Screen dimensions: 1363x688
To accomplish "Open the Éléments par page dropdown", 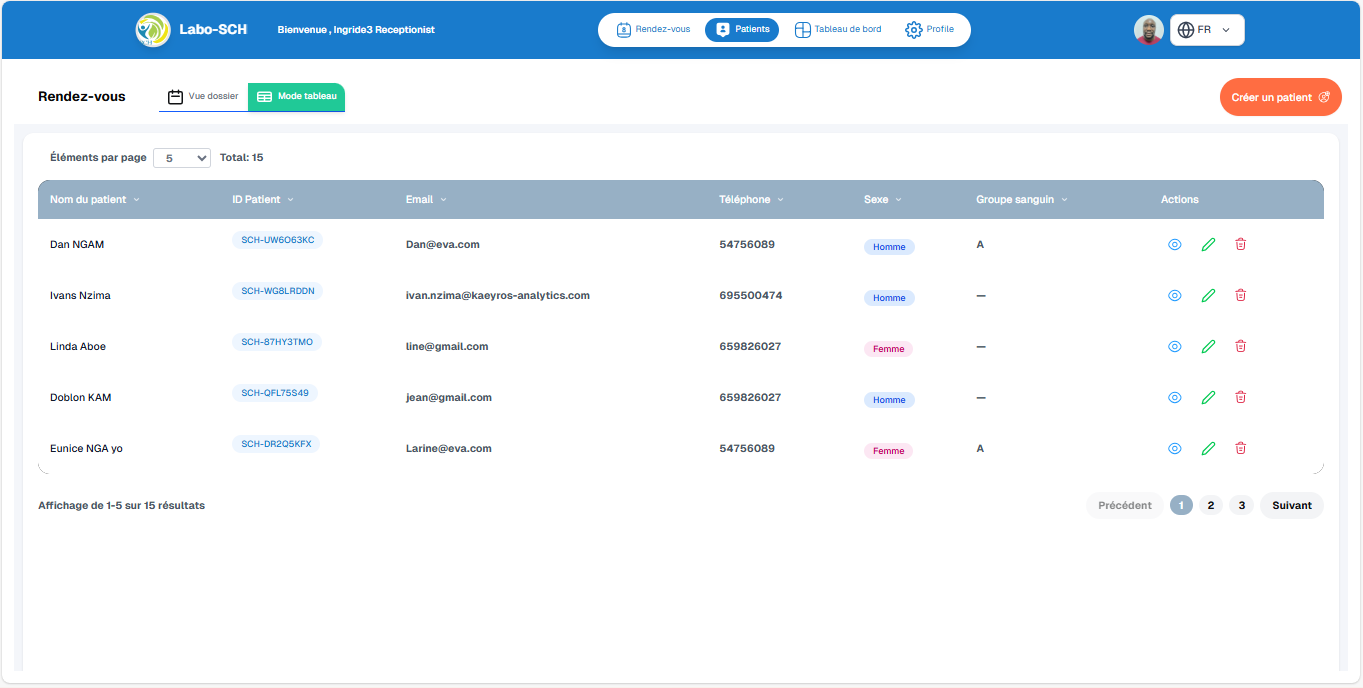I will [181, 157].
